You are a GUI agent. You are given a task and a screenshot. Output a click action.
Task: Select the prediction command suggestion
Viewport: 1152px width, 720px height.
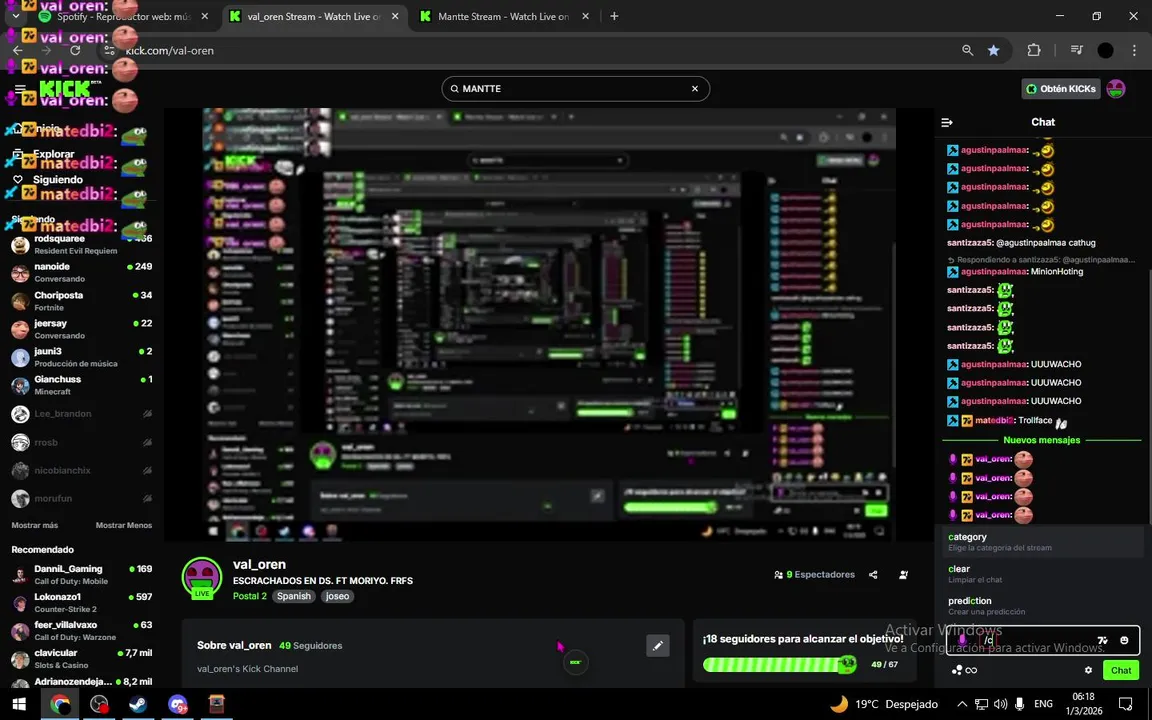pos(1043,605)
